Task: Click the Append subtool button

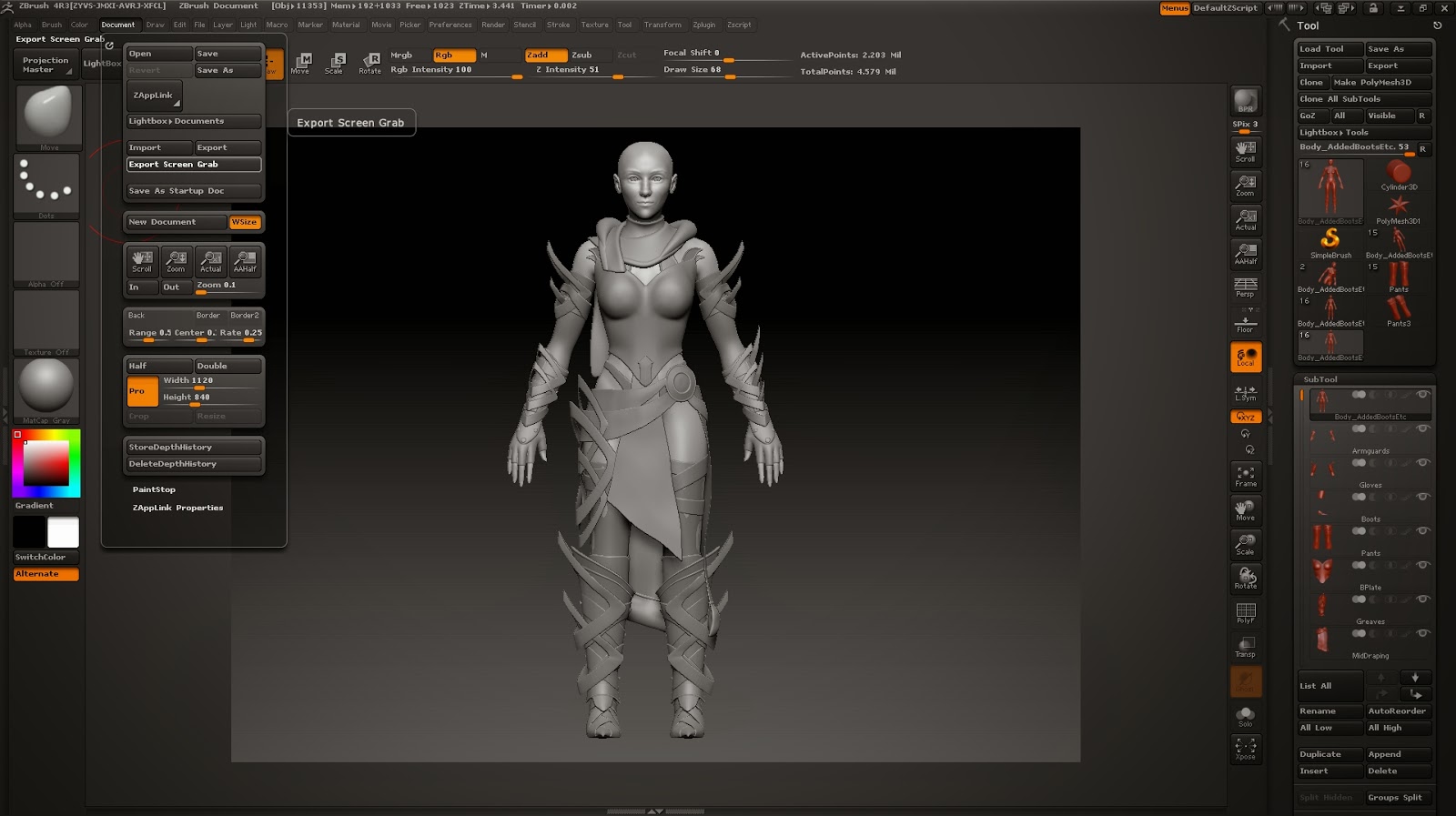Action: click(x=1398, y=754)
